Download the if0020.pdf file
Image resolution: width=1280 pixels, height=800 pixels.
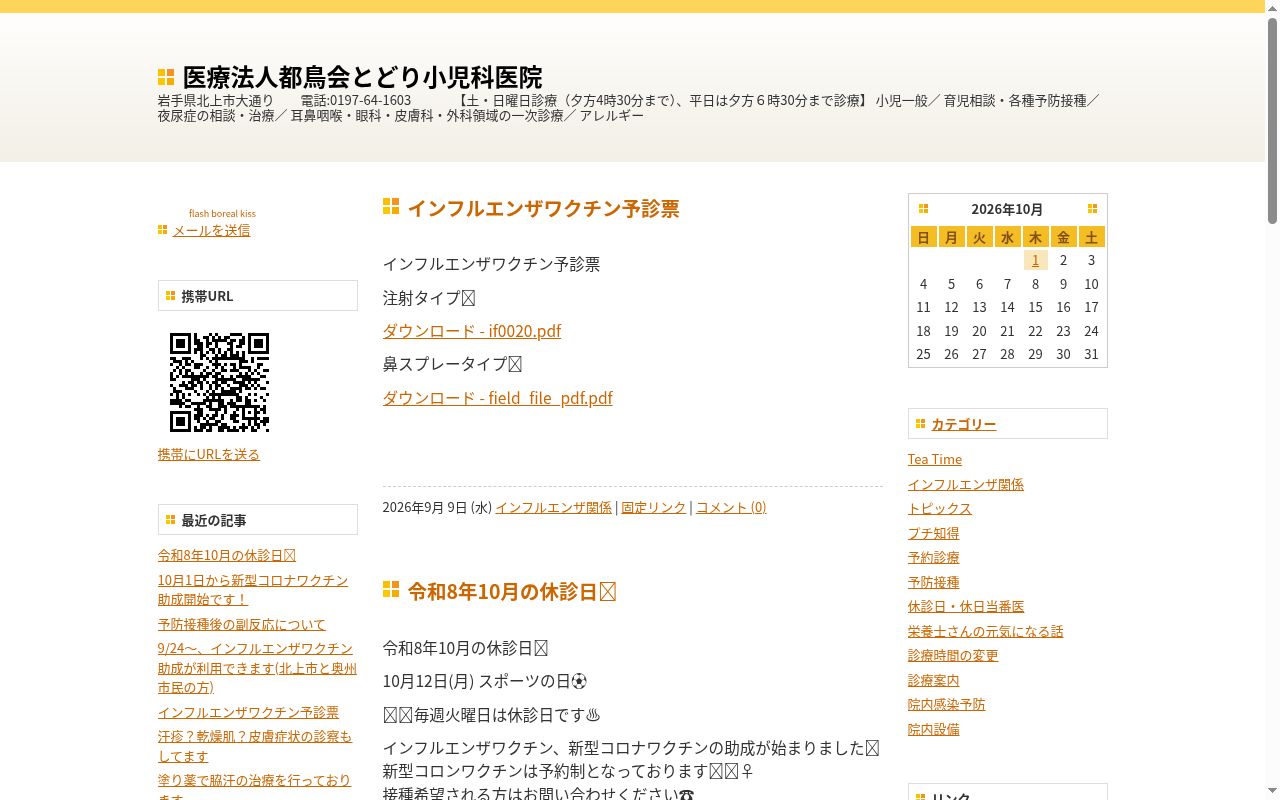(x=471, y=331)
